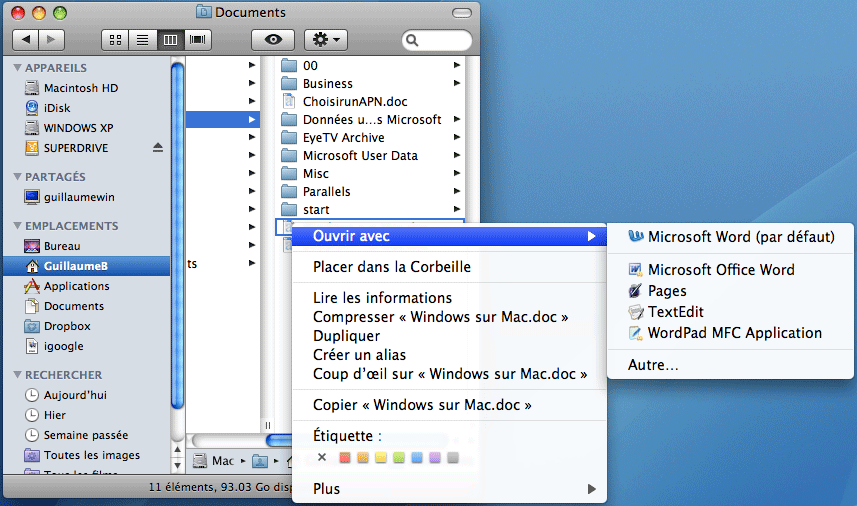
Task: Switch to icon view
Action: [115, 40]
